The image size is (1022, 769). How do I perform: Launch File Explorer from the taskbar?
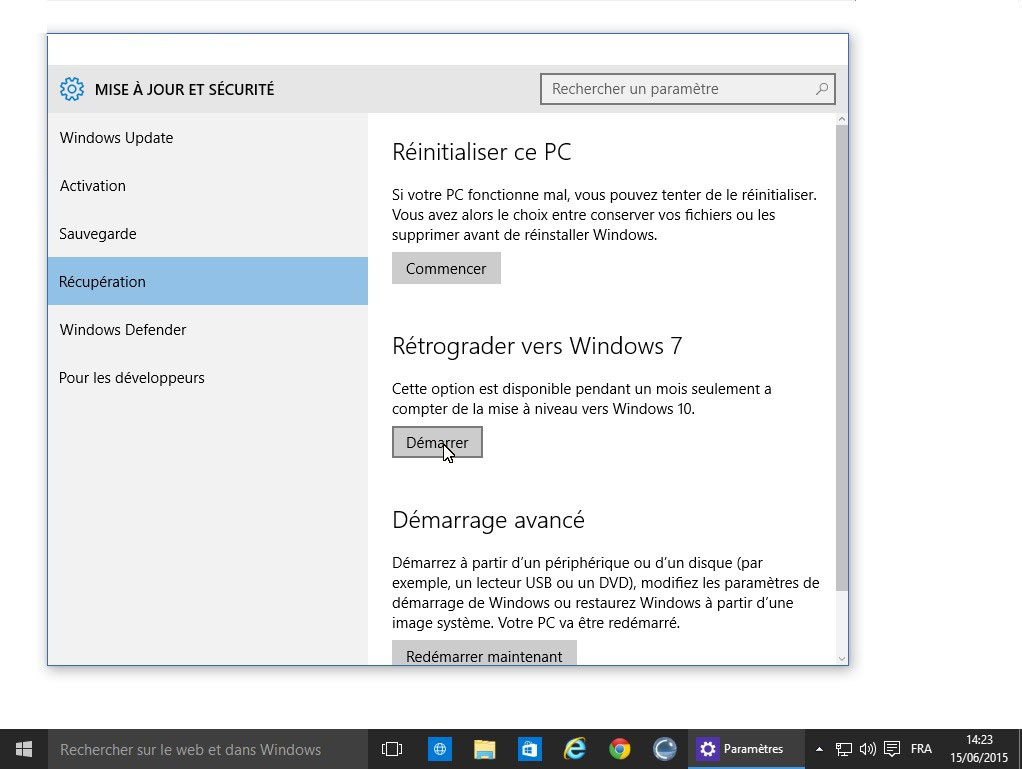point(484,749)
